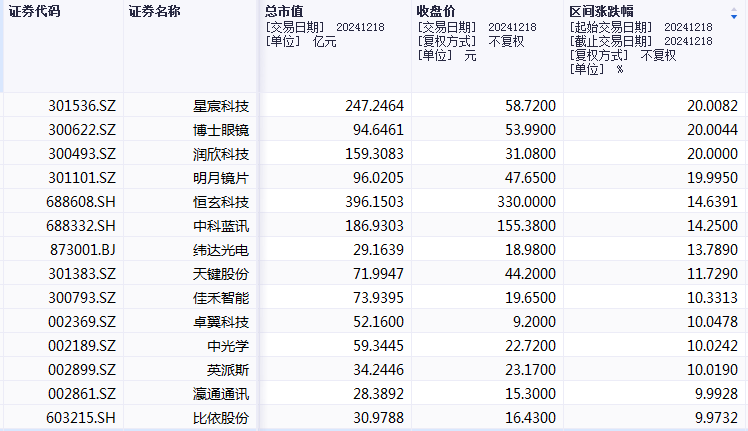Select stock code 002369.SZ
This screenshot has width=748, height=431.
coord(82,322)
